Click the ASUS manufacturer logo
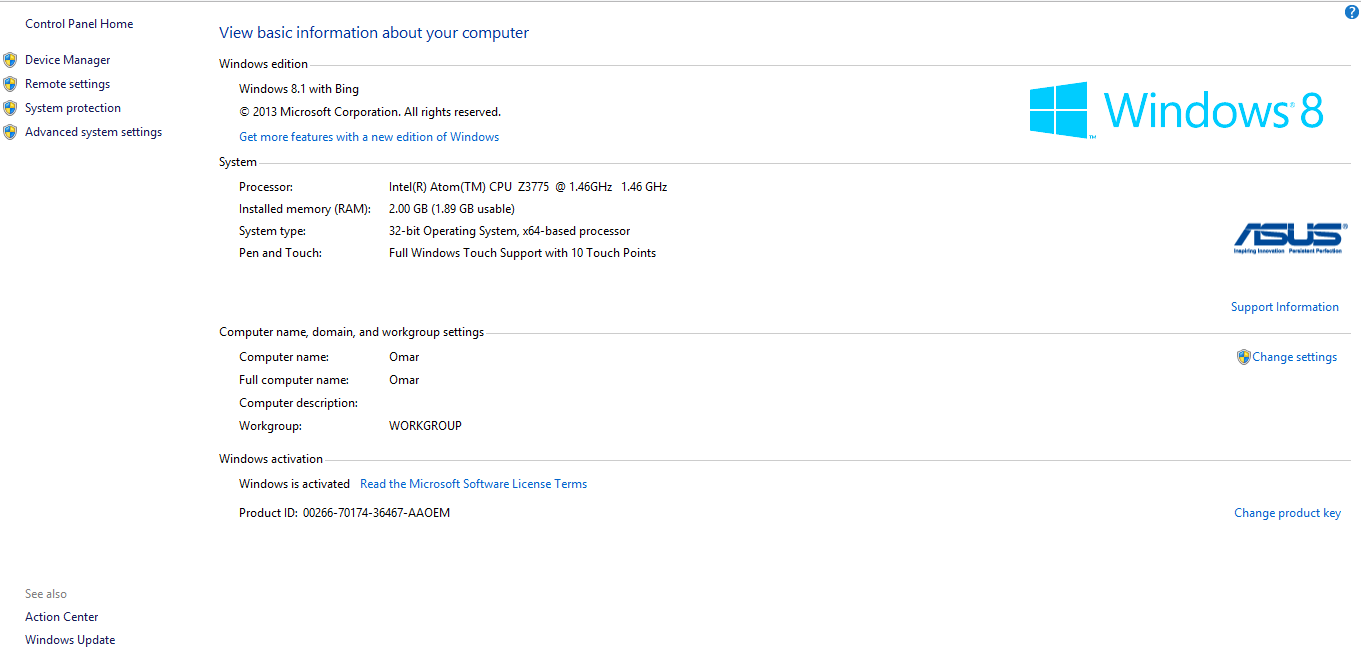Viewport: 1361px width, 660px height. point(1289,238)
